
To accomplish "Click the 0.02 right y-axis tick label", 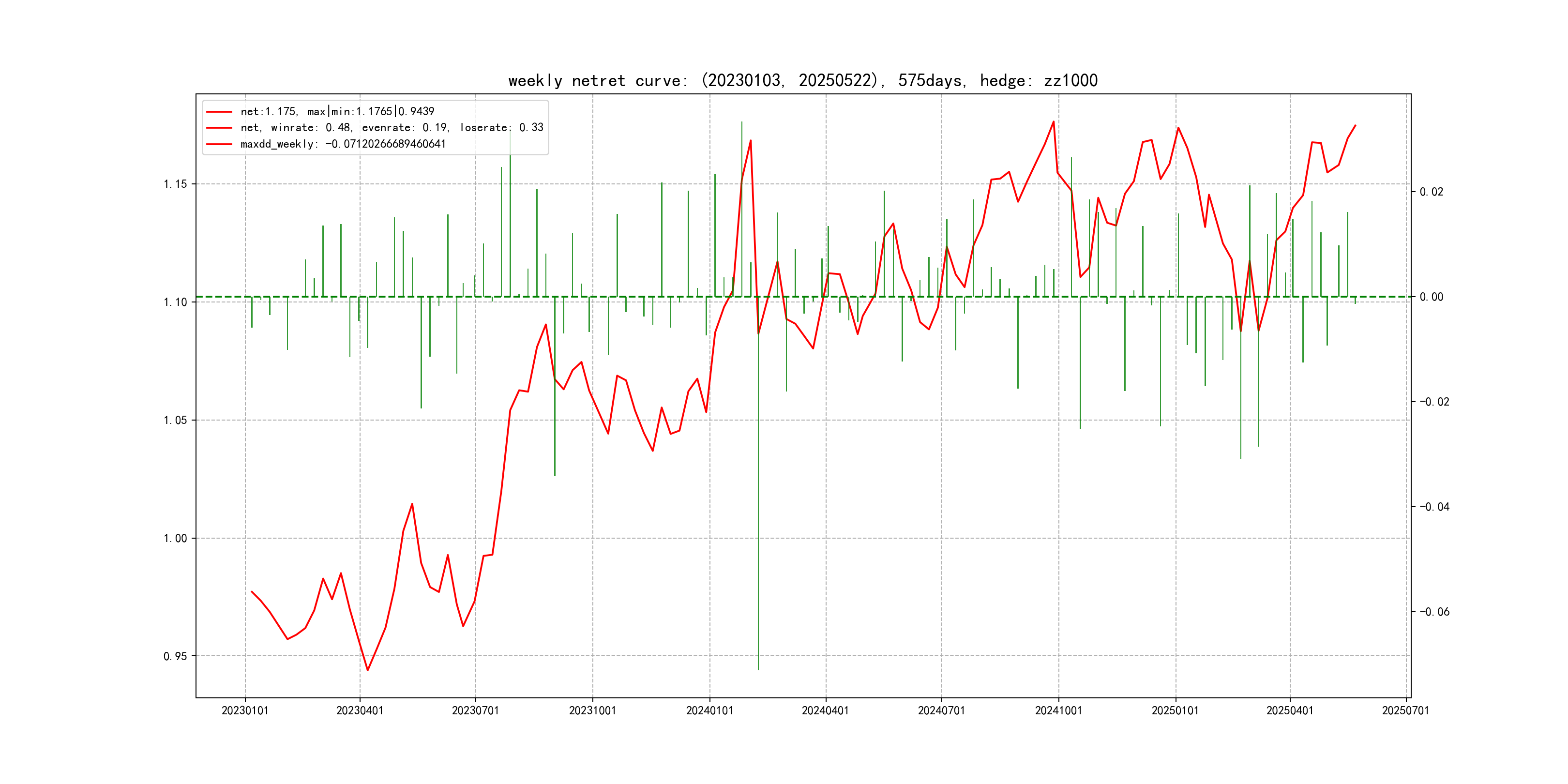I will tap(1431, 192).
